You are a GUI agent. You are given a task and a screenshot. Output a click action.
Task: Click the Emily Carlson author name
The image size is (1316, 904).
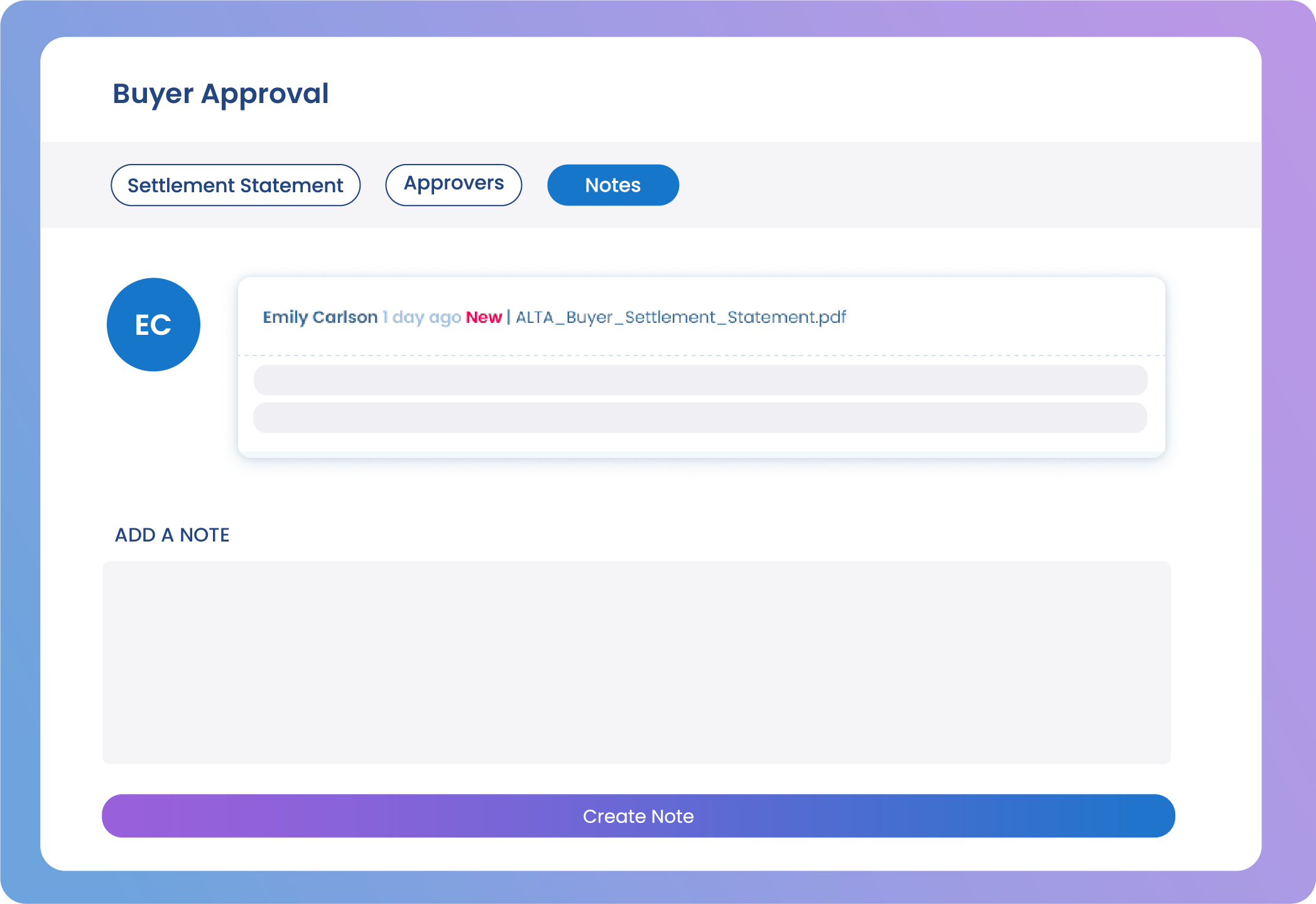(x=320, y=317)
